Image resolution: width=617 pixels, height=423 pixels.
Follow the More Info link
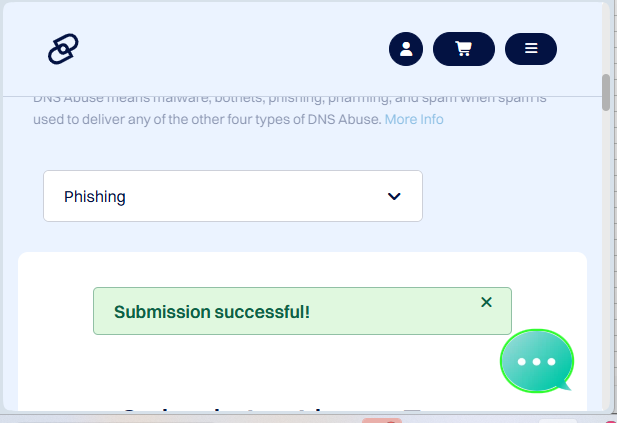coord(413,119)
